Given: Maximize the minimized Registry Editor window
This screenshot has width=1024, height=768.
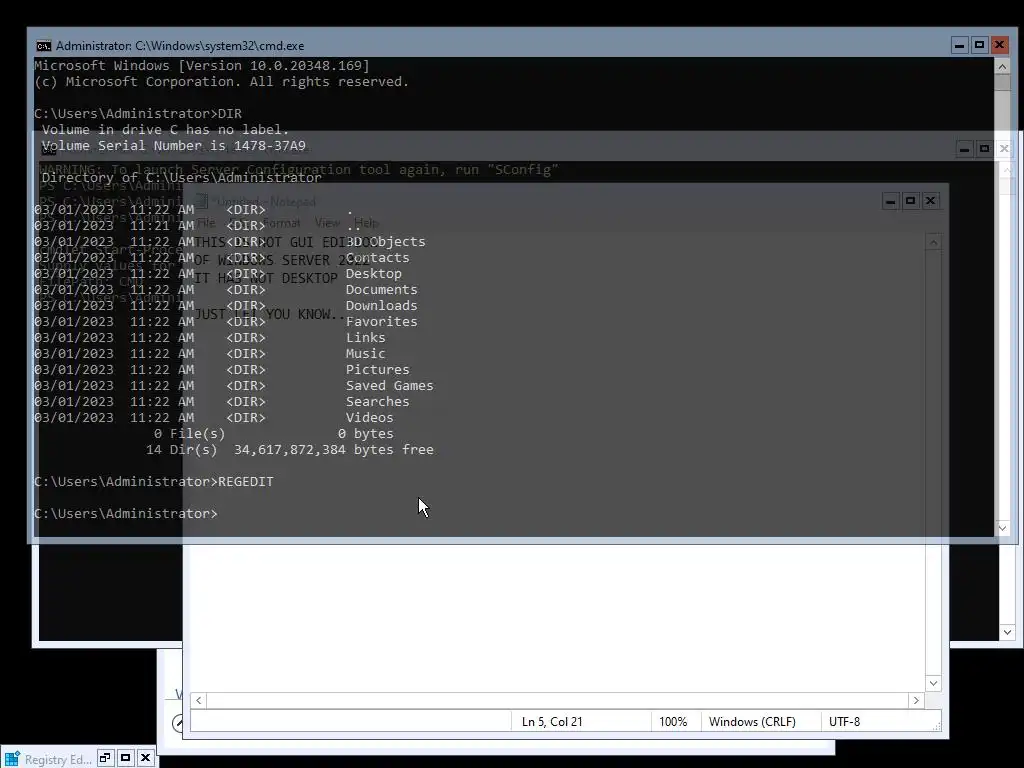Looking at the screenshot, I should click(x=125, y=758).
